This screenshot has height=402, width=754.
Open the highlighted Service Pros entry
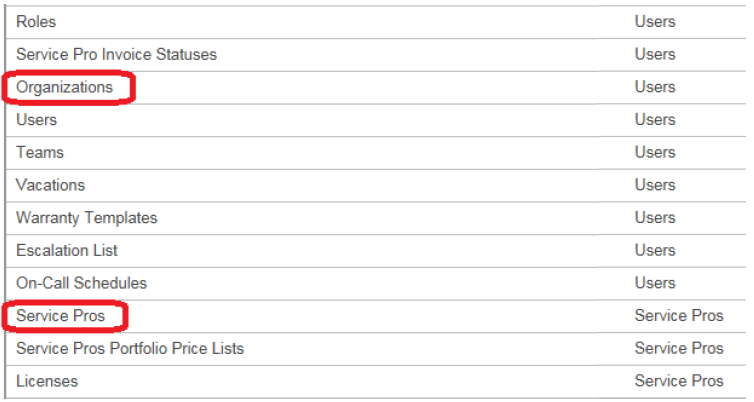coord(60,316)
